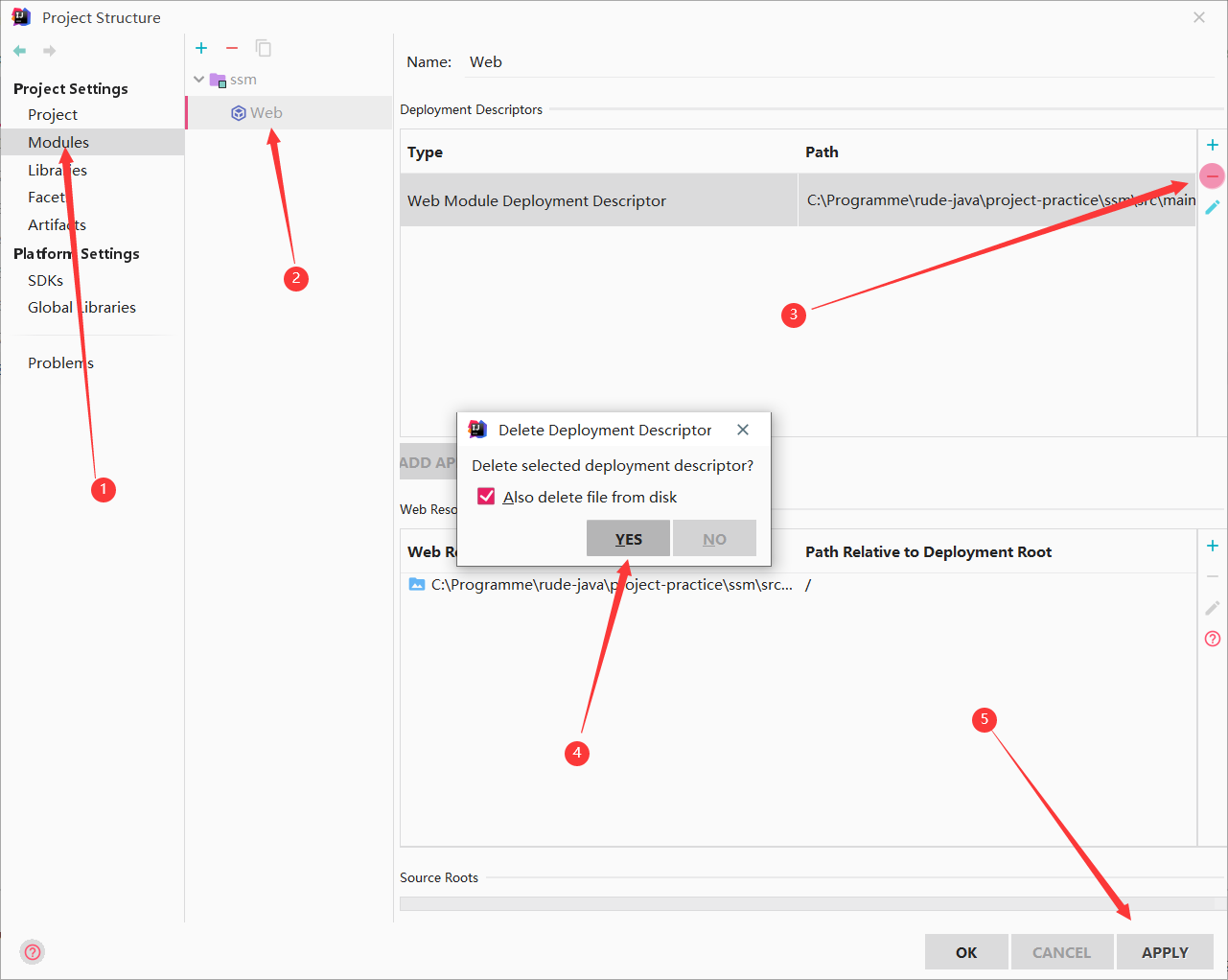The image size is (1228, 980).
Task: Decline deletion with NO button
Action: [714, 538]
